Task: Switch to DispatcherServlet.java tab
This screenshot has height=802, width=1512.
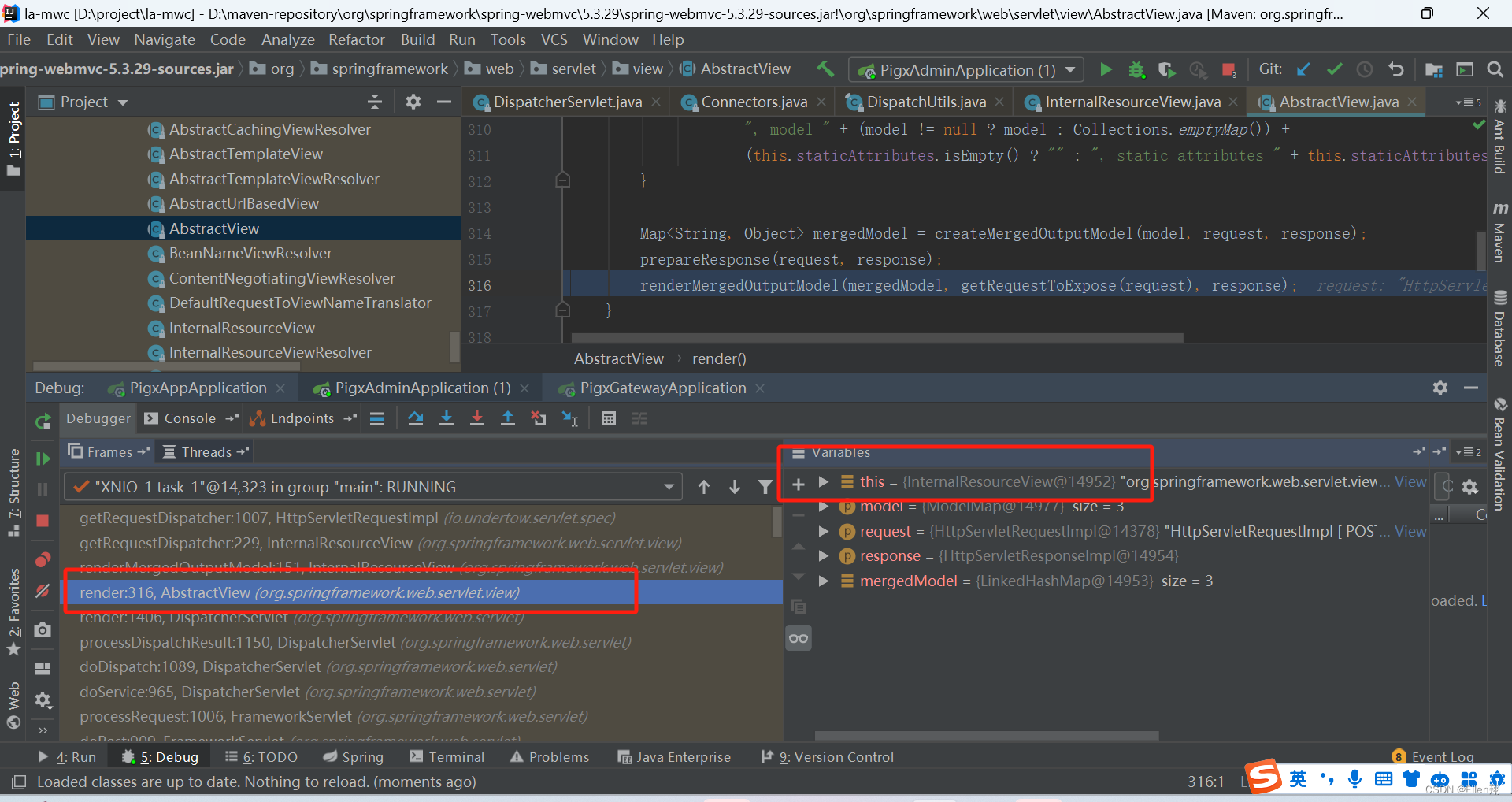Action: [x=567, y=102]
